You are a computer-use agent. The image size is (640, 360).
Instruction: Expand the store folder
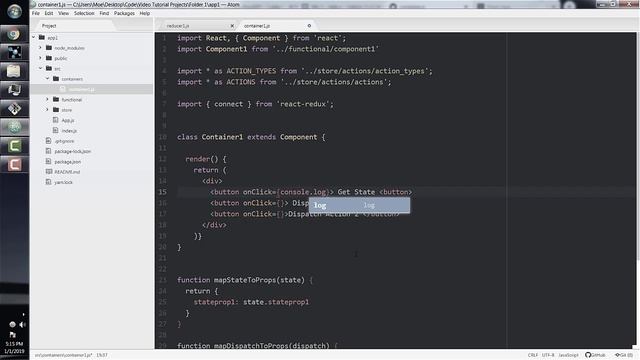pos(47,110)
